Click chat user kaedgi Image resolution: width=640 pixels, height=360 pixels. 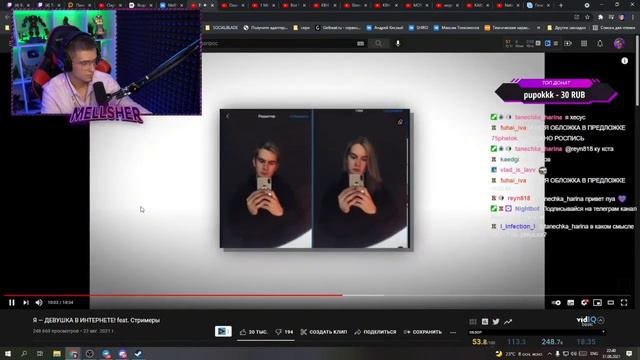pyautogui.click(x=509, y=159)
